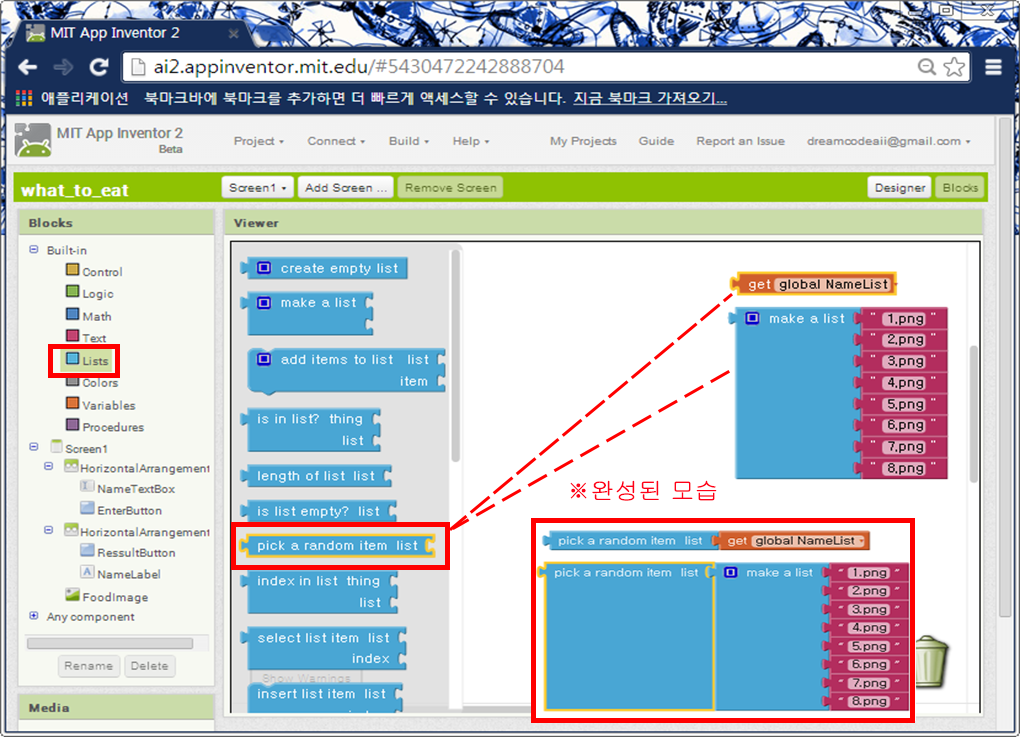The height and width of the screenshot is (737, 1020).
Task: Open the Help menu
Action: 470,141
